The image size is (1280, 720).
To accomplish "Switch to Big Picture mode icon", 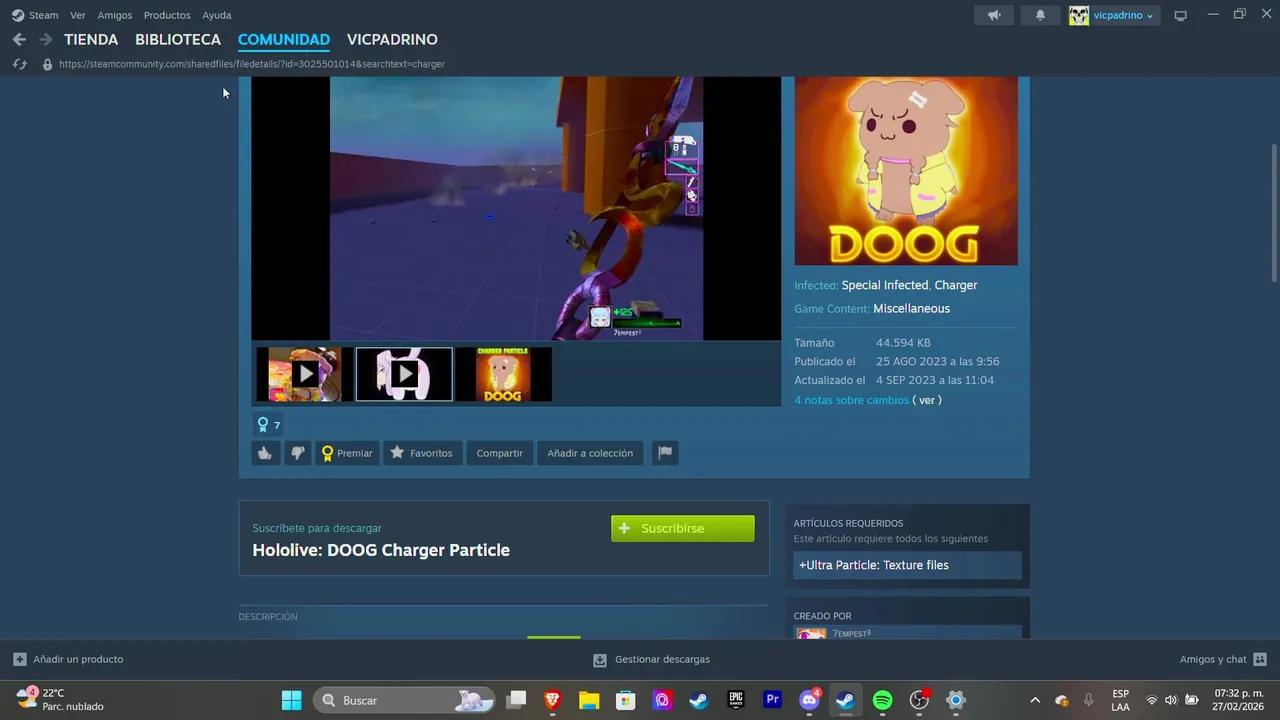I will 1181,15.
